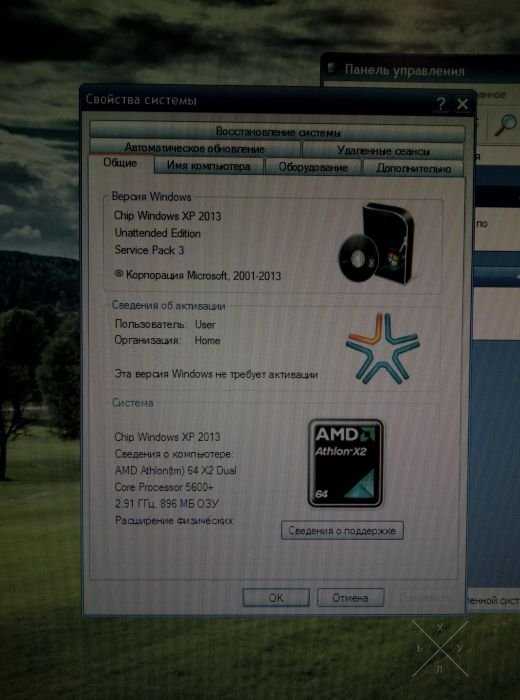
Task: Select the Общие tab
Action: (x=121, y=164)
